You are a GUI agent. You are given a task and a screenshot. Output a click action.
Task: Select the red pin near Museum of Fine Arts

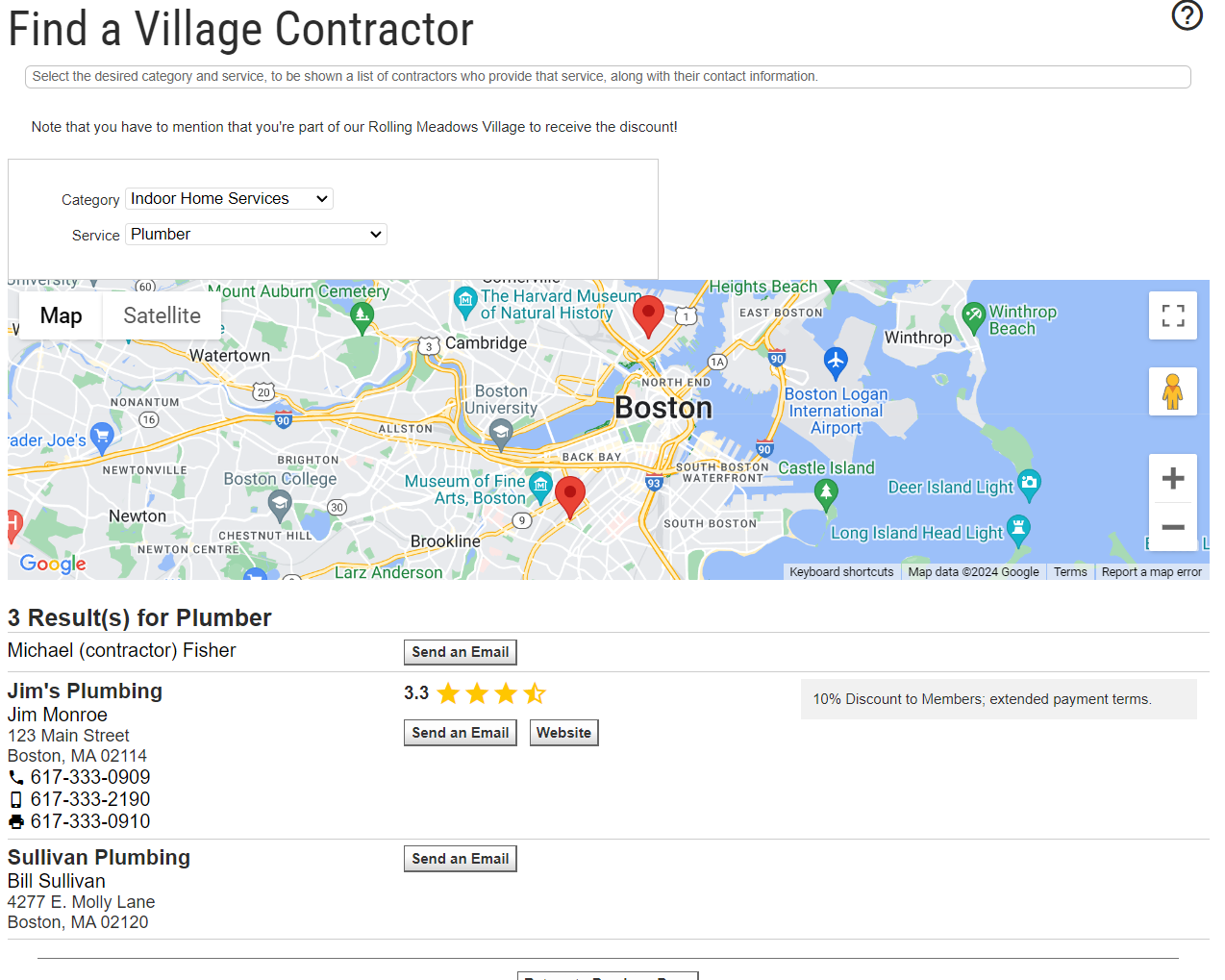[x=570, y=497]
